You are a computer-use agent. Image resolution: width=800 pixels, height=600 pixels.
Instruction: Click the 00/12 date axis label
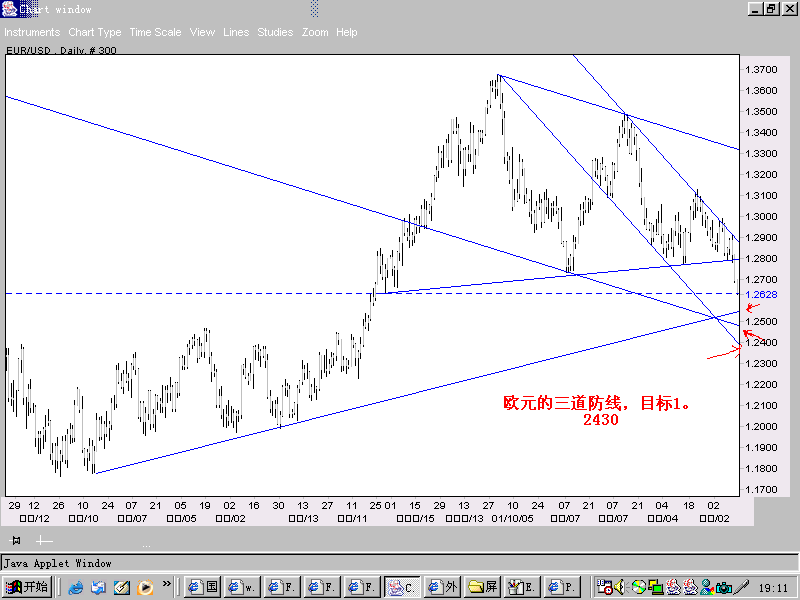pos(35,518)
